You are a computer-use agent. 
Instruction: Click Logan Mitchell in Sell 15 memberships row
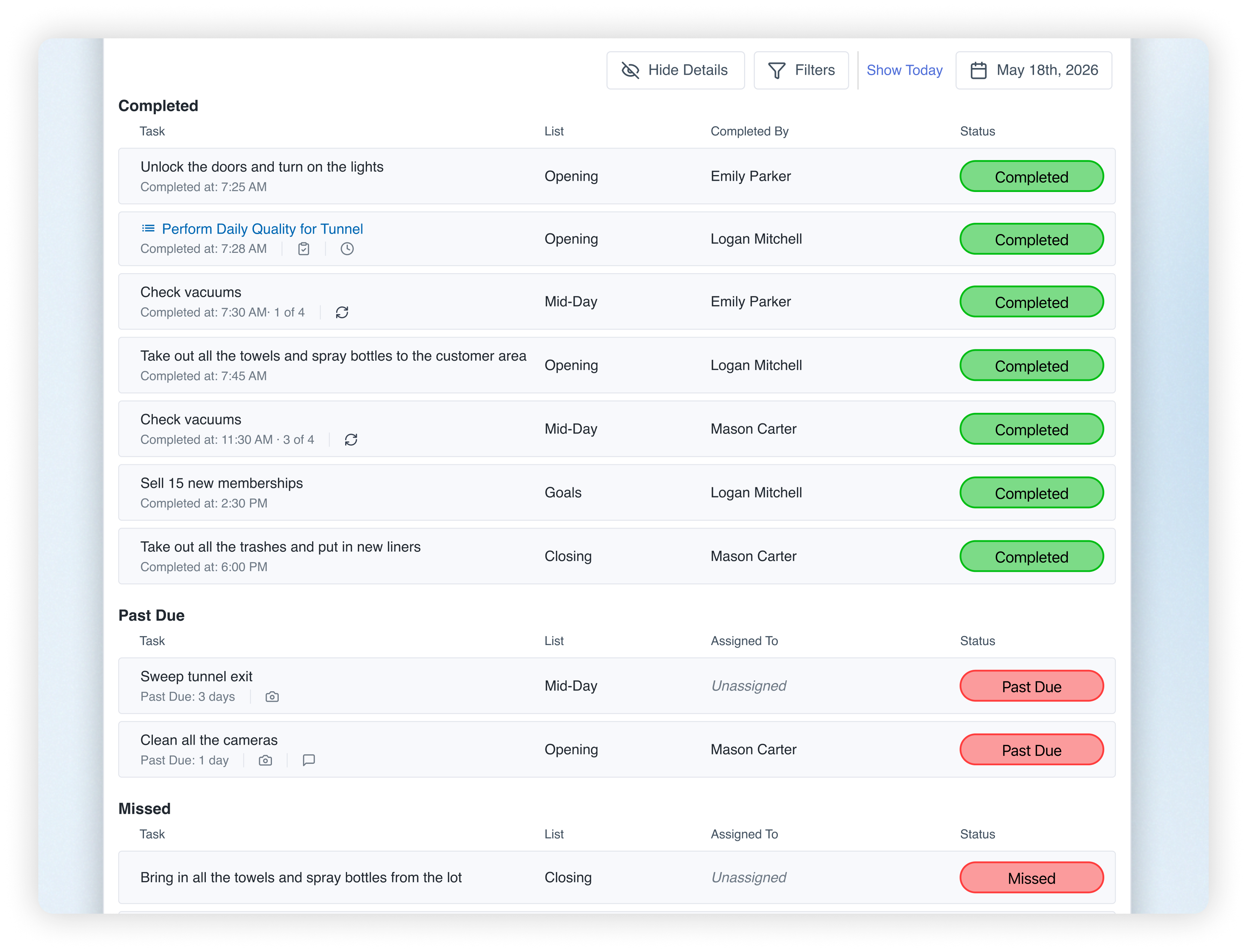tap(756, 493)
